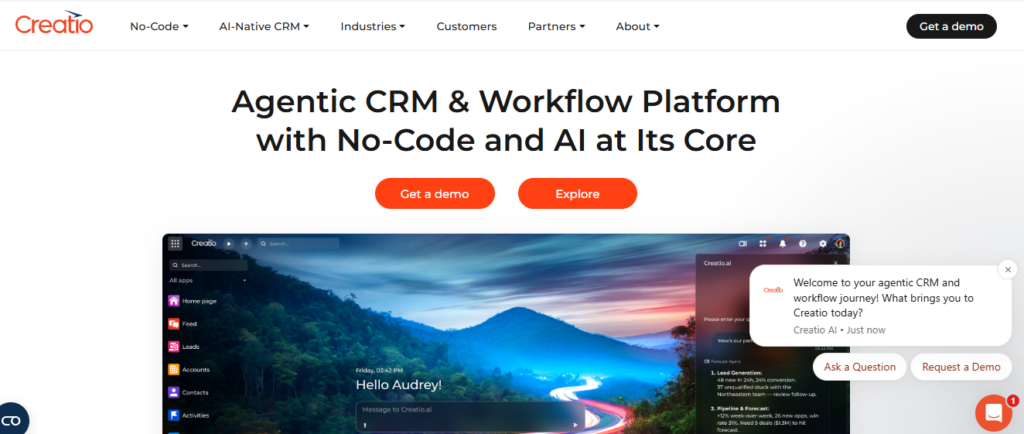The height and width of the screenshot is (434, 1024).
Task: Click the orange Accounts icon in sidebar
Action: [174, 369]
